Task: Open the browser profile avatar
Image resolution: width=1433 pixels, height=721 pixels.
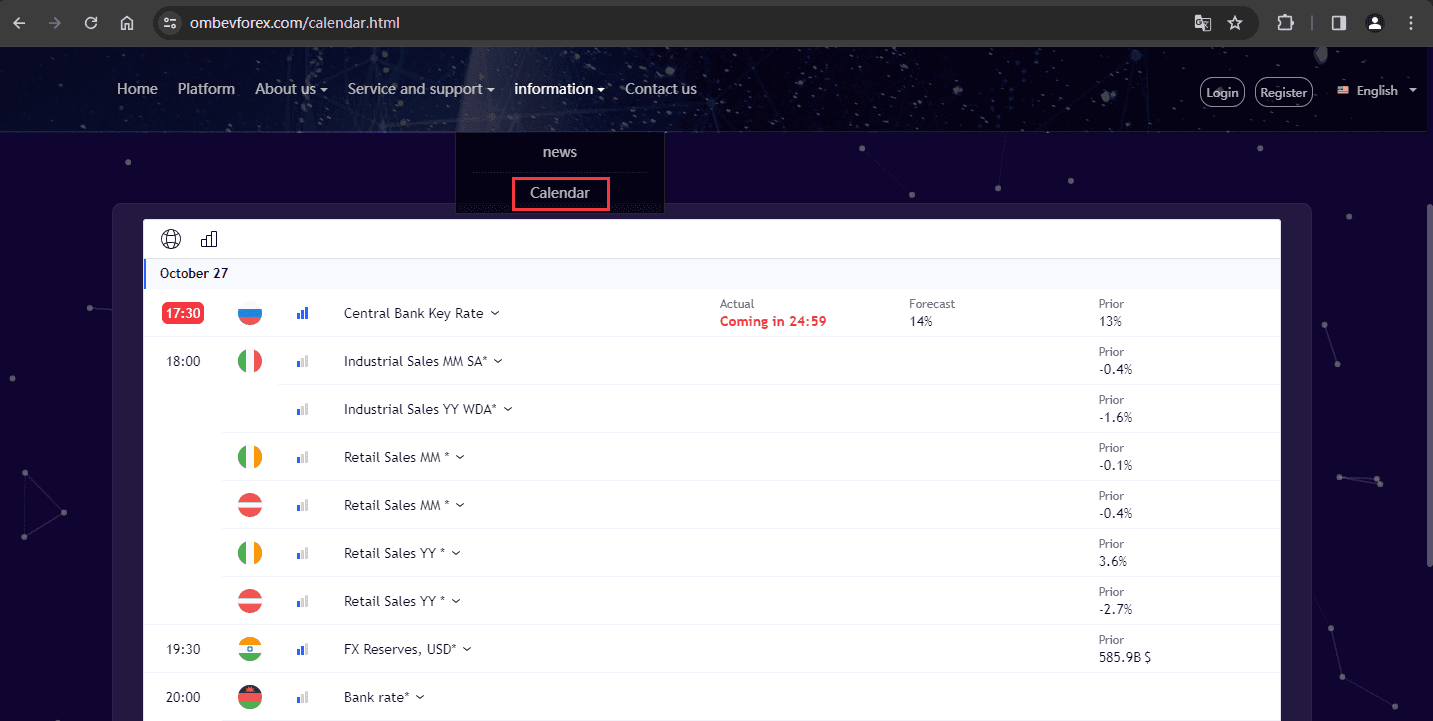Action: point(1375,22)
